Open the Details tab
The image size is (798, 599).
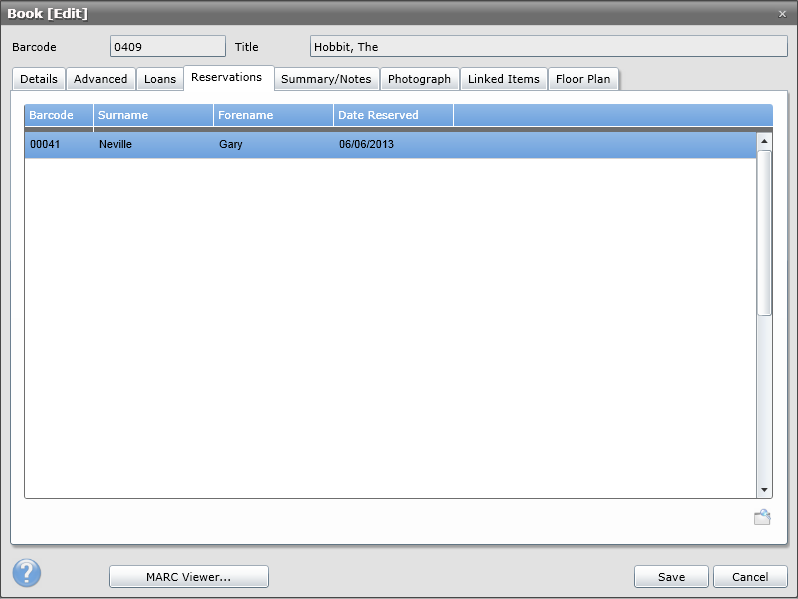coord(39,79)
